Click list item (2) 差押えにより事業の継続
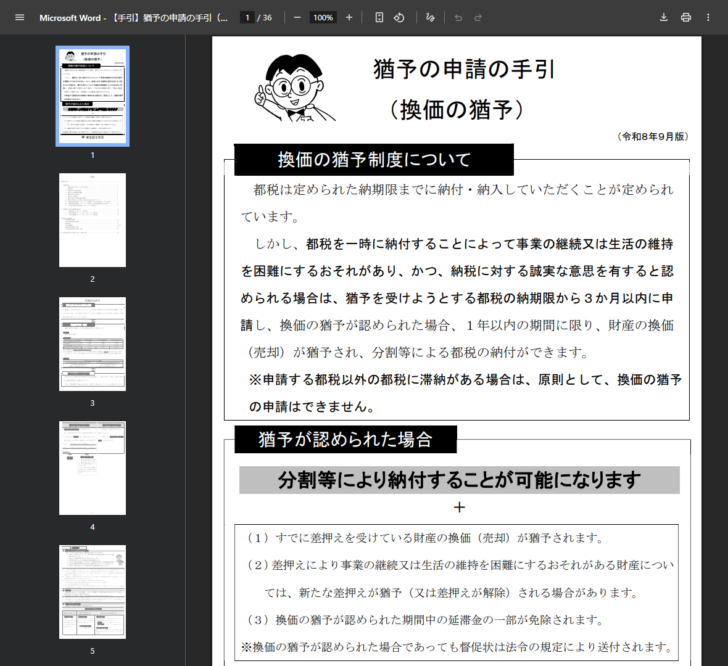 (x=460, y=579)
